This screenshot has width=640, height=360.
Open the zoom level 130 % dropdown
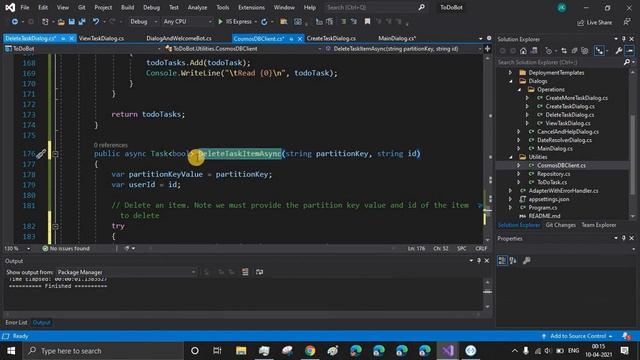pyautogui.click(x=17, y=248)
